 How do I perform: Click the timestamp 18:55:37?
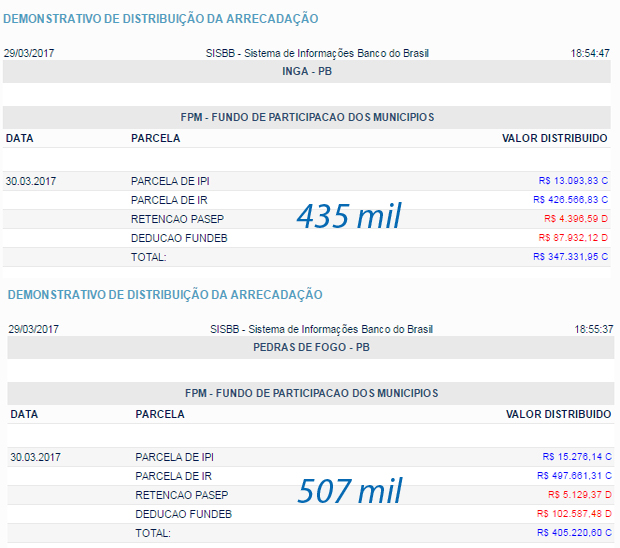(x=594, y=329)
